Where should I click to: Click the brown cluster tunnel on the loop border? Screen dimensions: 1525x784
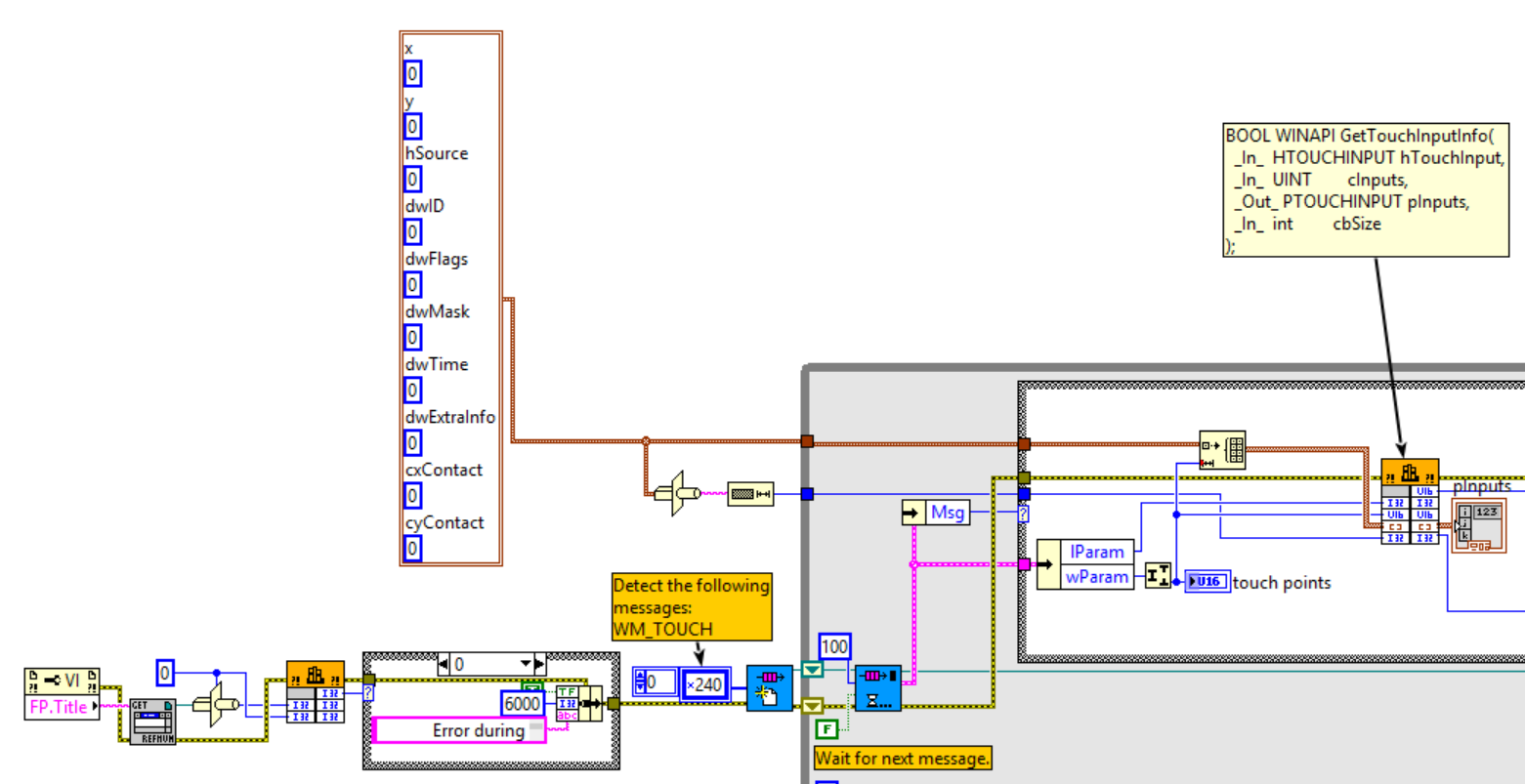(807, 441)
